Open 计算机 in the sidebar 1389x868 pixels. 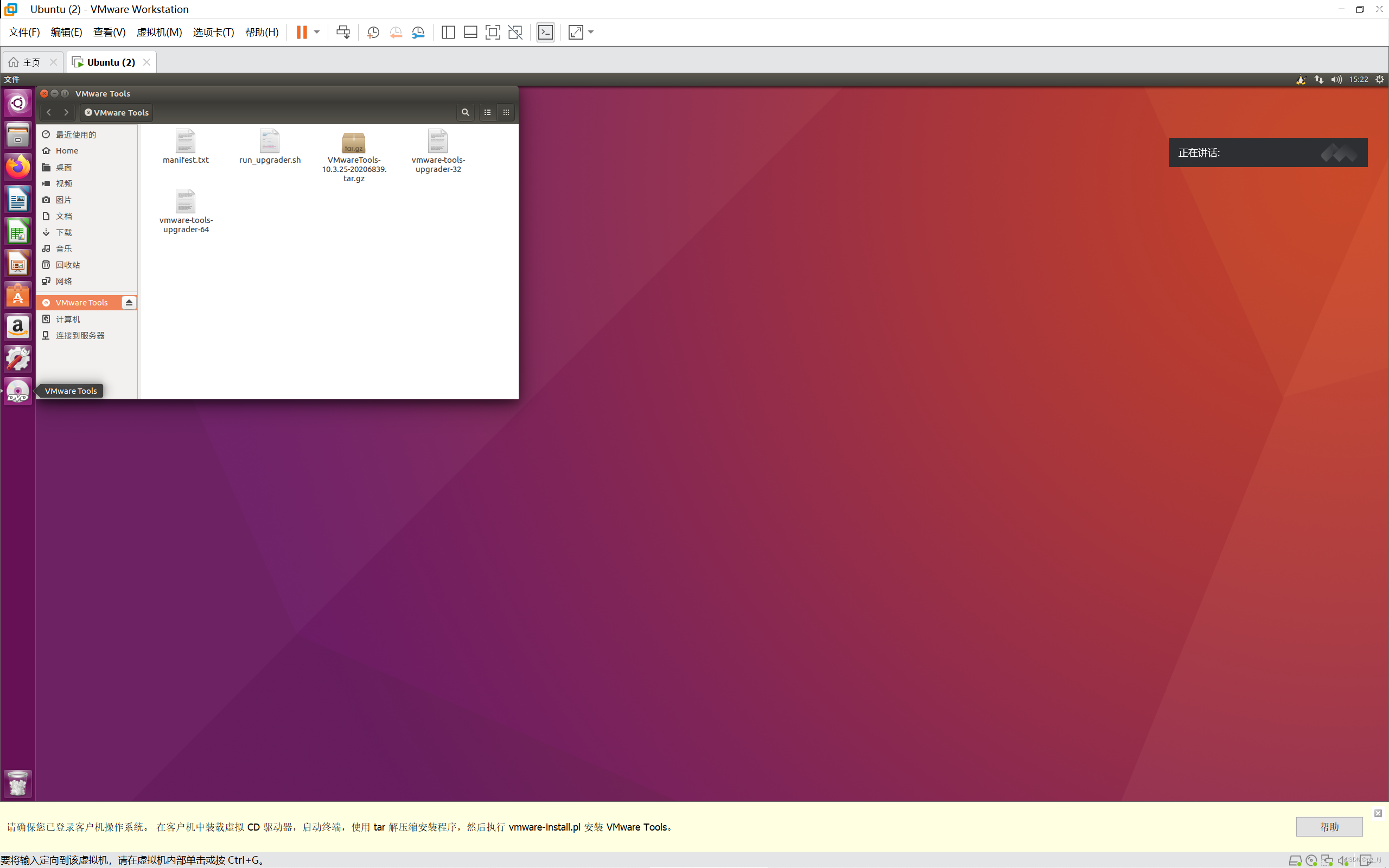pyautogui.click(x=87, y=319)
